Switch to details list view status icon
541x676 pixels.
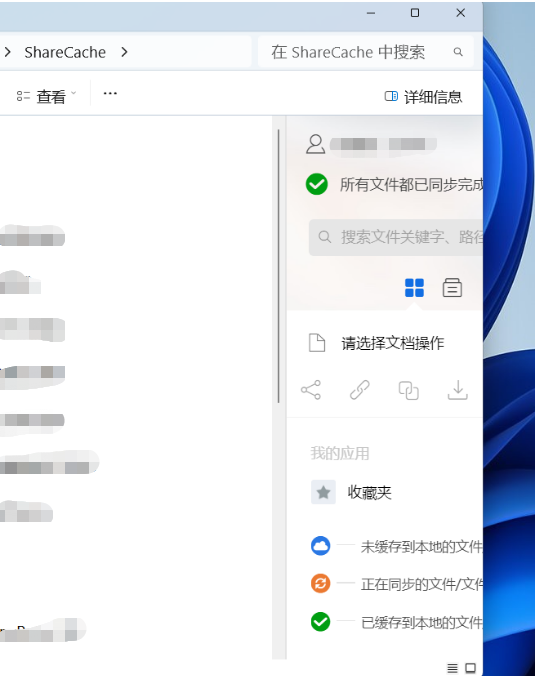[x=452, y=668]
